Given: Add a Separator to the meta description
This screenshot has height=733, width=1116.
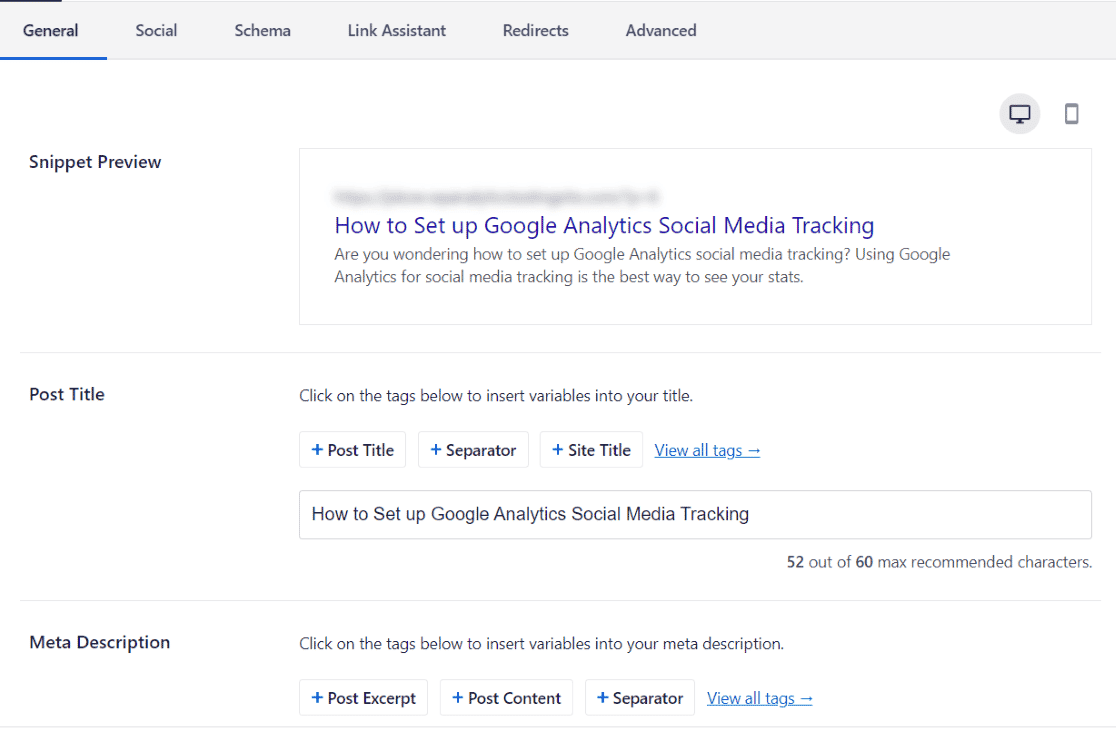Looking at the screenshot, I should [639, 697].
